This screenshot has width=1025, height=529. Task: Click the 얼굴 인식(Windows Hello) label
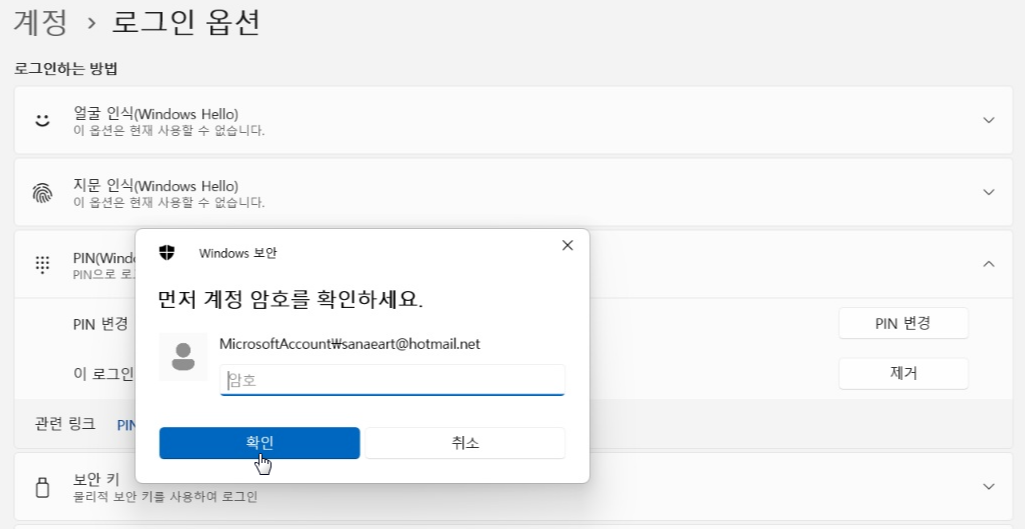coord(156,114)
